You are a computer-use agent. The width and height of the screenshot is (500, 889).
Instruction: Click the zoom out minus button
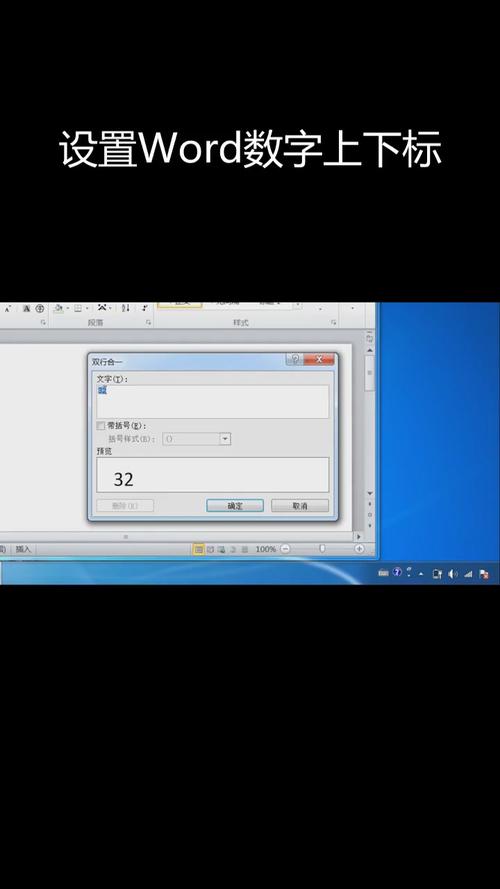tap(285, 549)
